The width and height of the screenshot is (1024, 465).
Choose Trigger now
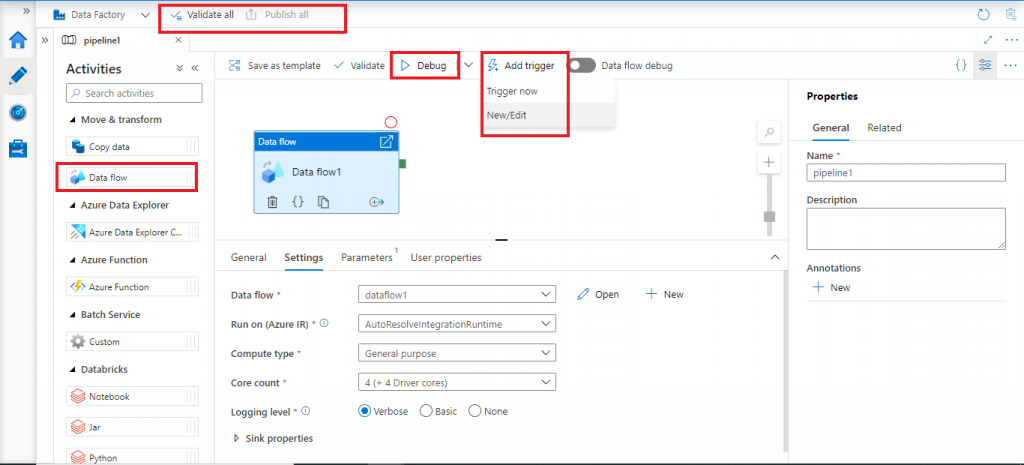(x=512, y=91)
